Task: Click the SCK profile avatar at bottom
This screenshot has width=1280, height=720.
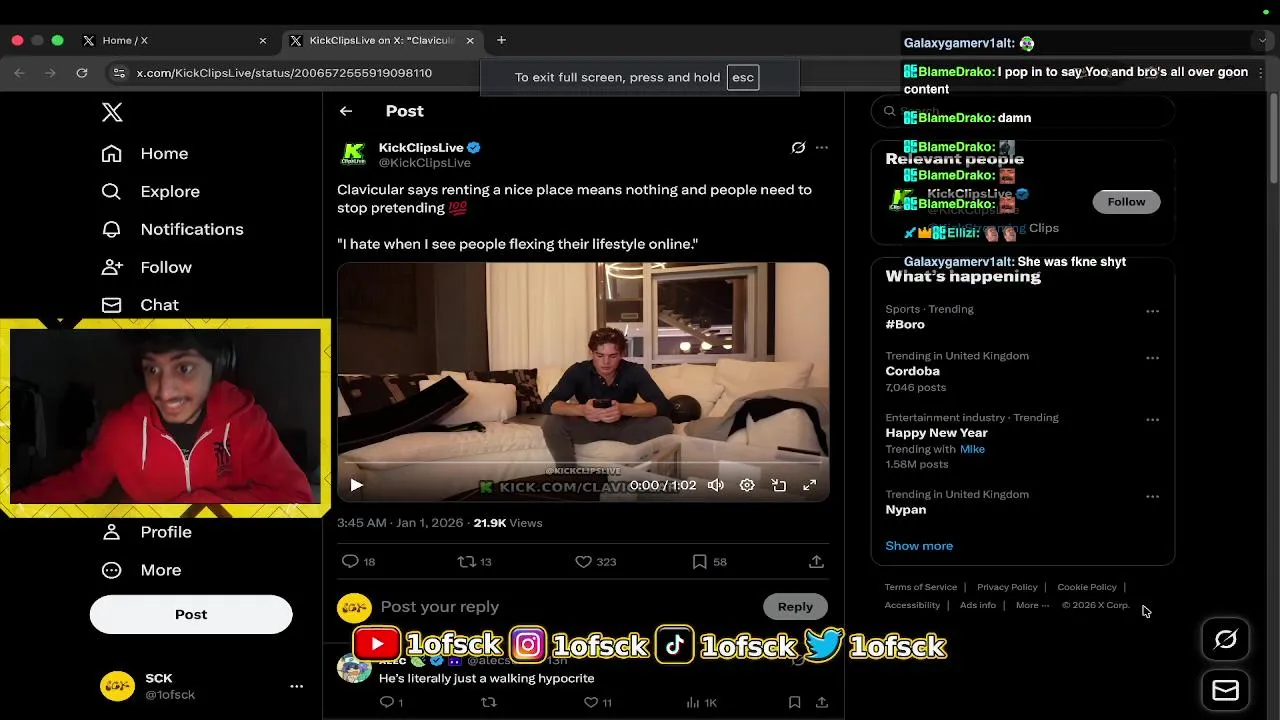Action: (x=117, y=686)
